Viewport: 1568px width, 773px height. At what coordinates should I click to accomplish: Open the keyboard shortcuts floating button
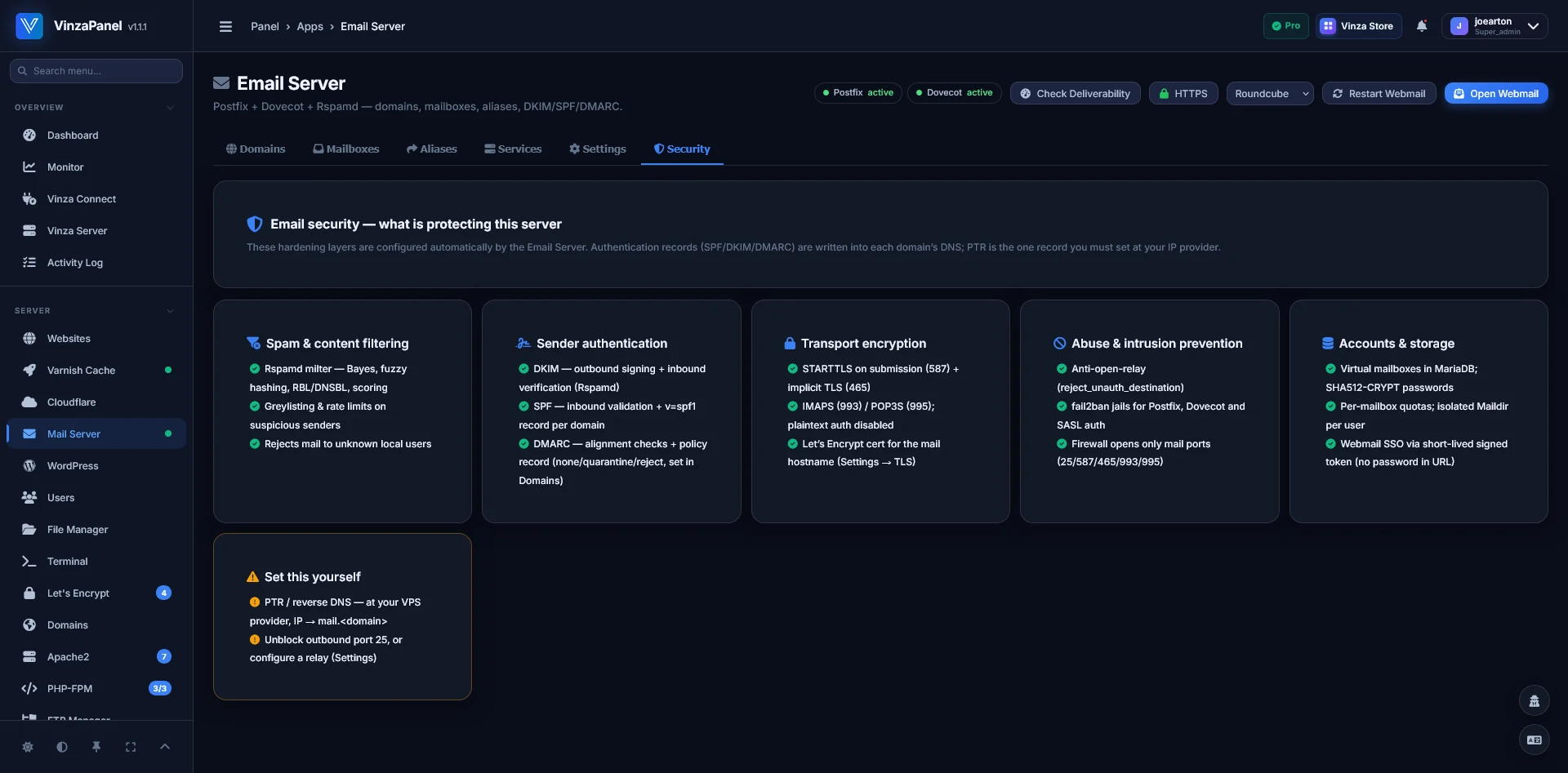pos(1535,740)
